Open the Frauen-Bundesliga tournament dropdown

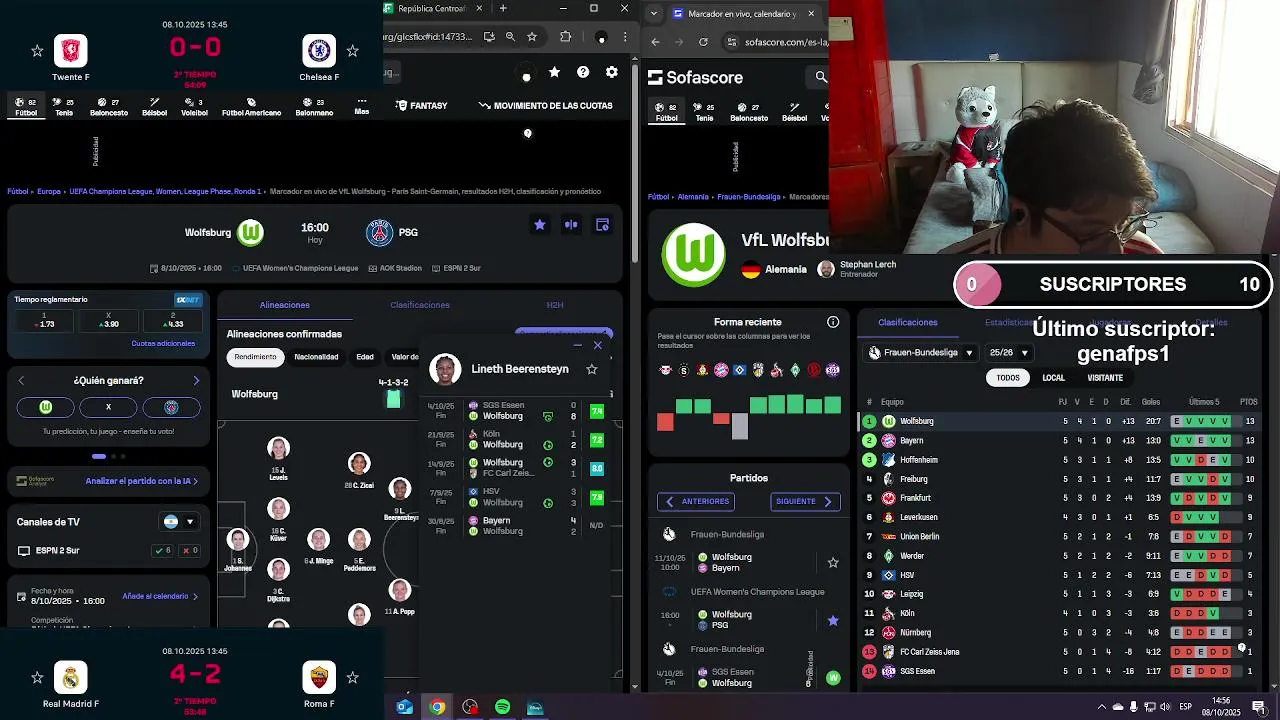click(x=921, y=353)
